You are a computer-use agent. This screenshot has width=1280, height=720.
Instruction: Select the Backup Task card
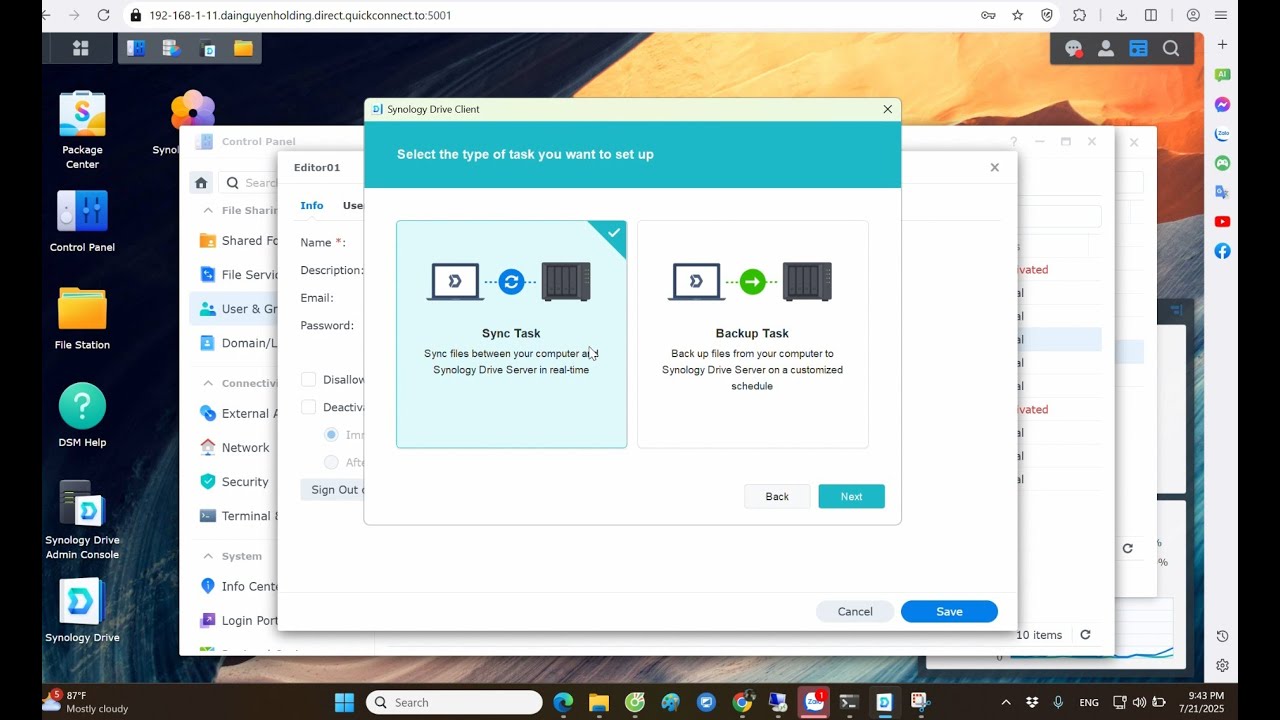(752, 334)
